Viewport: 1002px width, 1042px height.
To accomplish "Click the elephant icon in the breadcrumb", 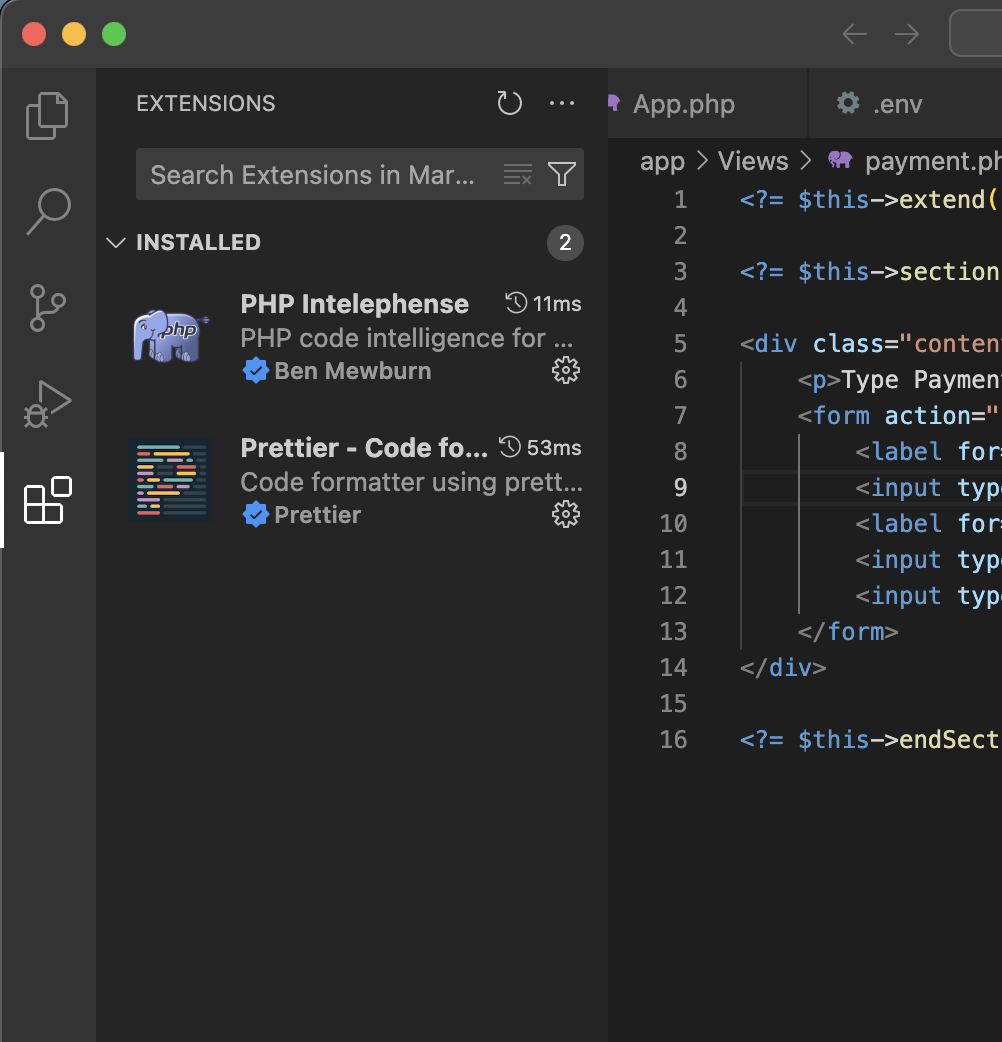I will pyautogui.click(x=840, y=160).
